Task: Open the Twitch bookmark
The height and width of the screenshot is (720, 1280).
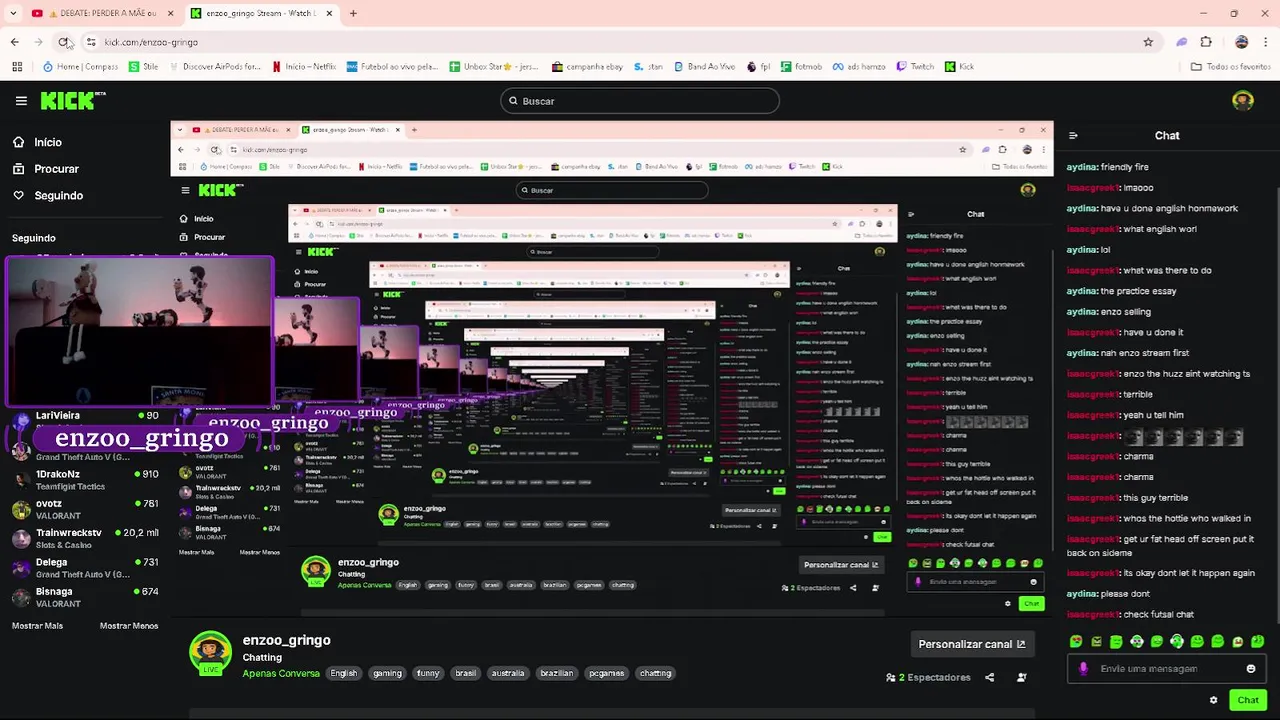Action: (x=915, y=67)
